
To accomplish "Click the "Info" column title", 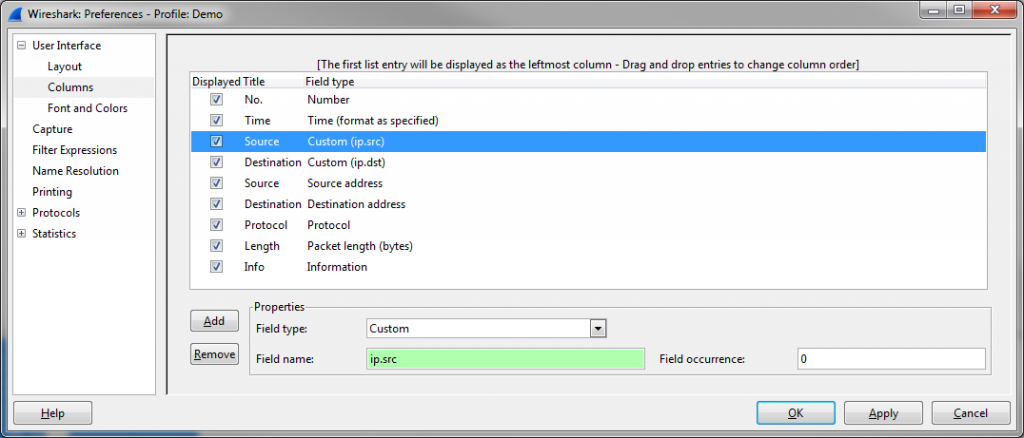I will coord(254,267).
